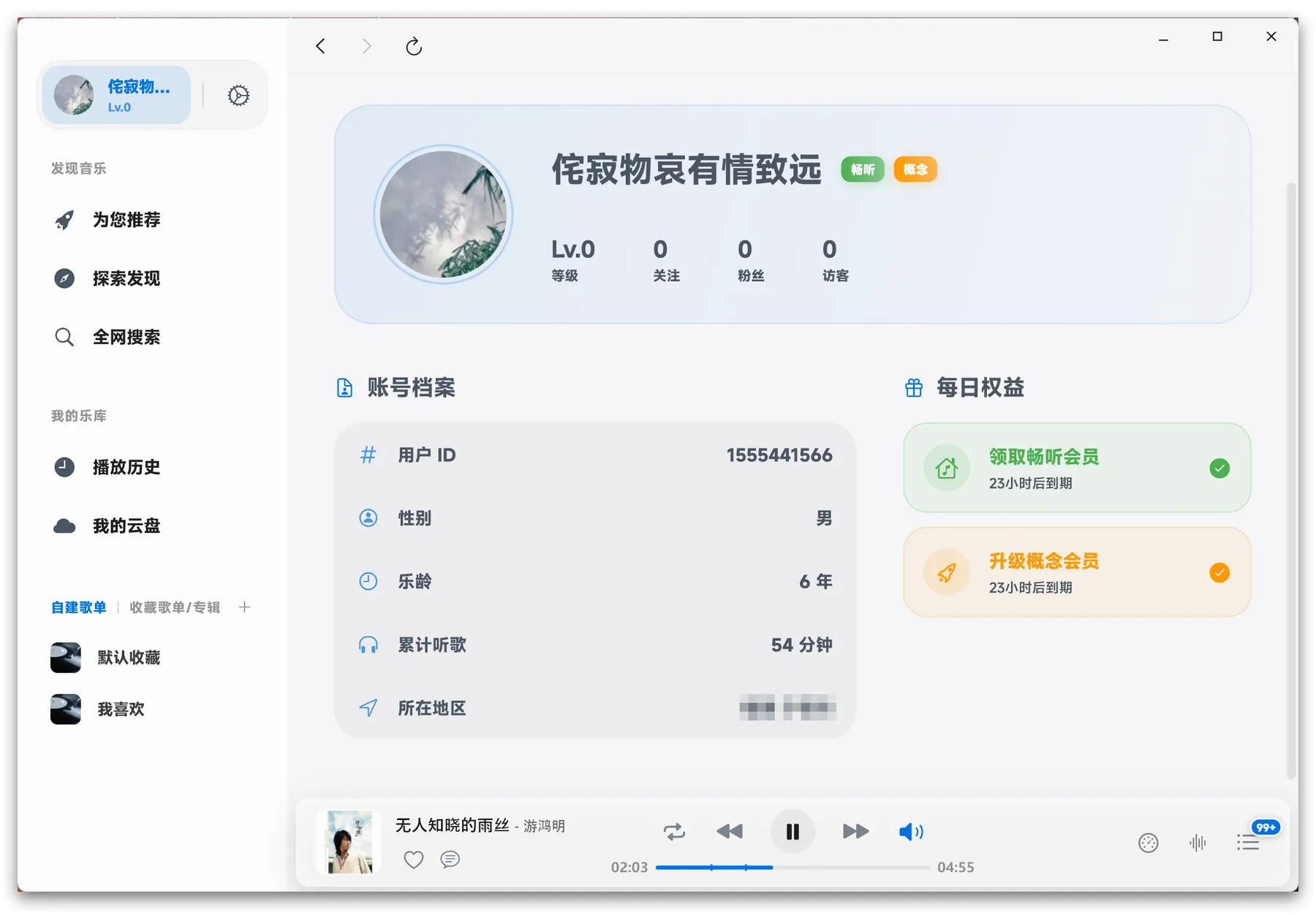Open comments for the playing song

450,859
